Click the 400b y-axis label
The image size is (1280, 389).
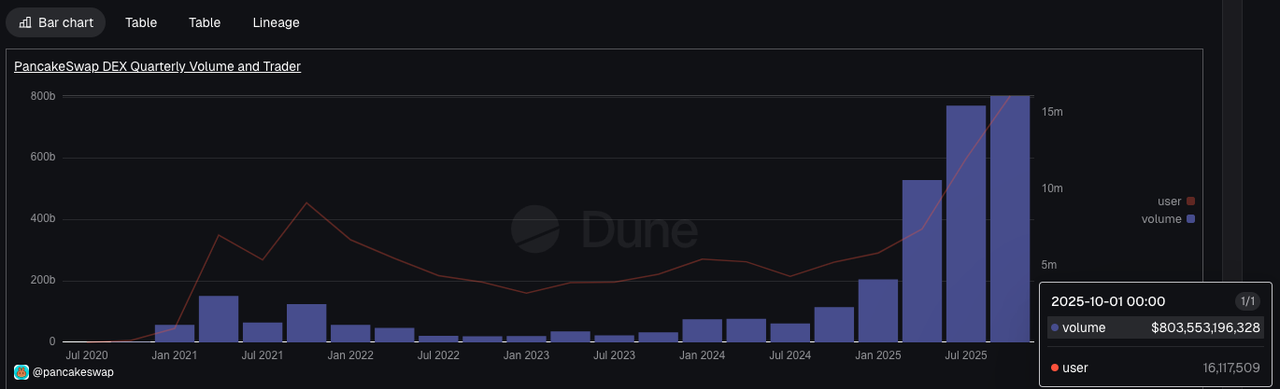[43, 219]
